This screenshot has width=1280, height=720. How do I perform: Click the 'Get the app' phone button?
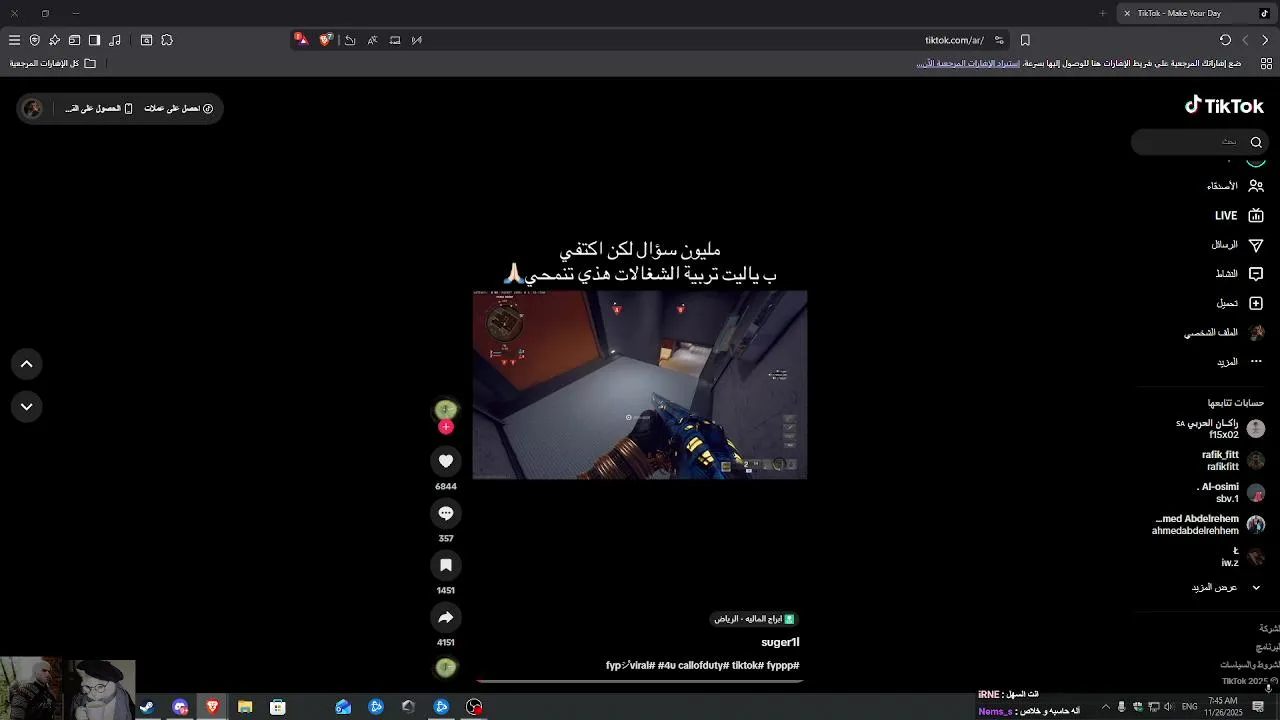click(x=99, y=109)
